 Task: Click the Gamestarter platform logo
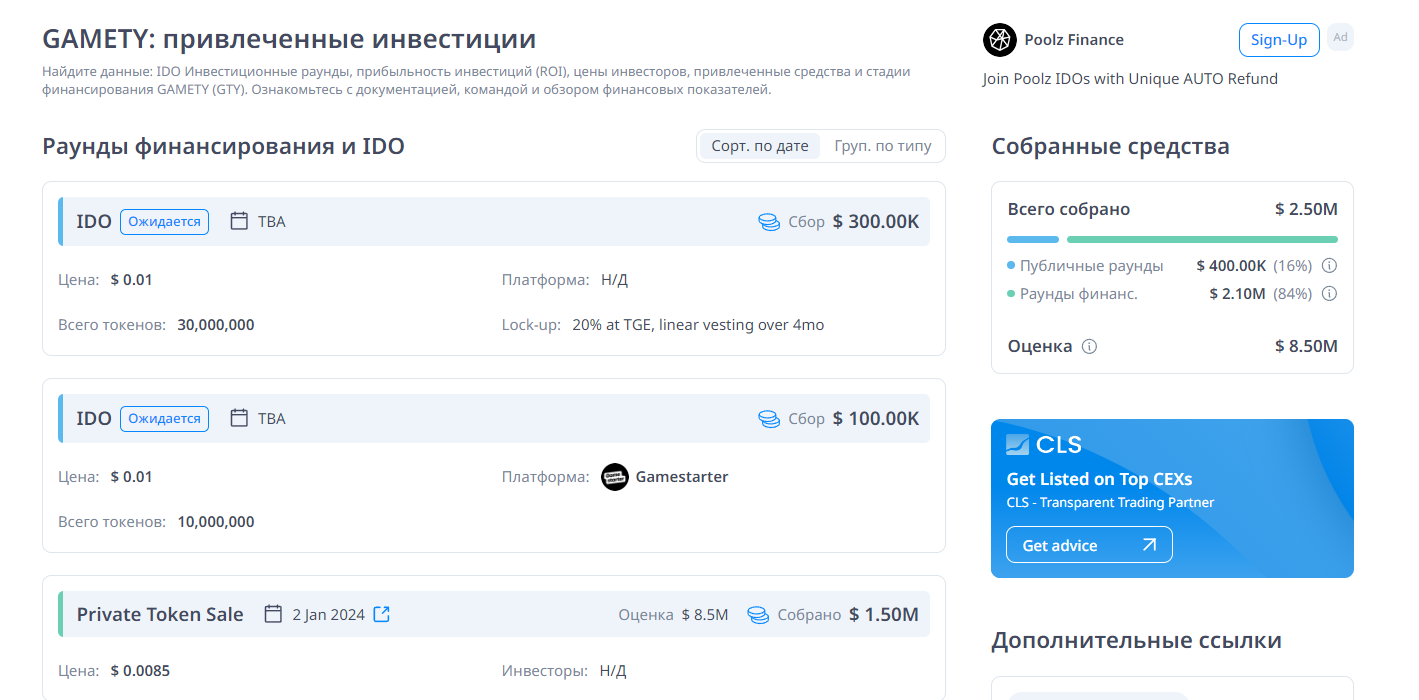coord(615,477)
